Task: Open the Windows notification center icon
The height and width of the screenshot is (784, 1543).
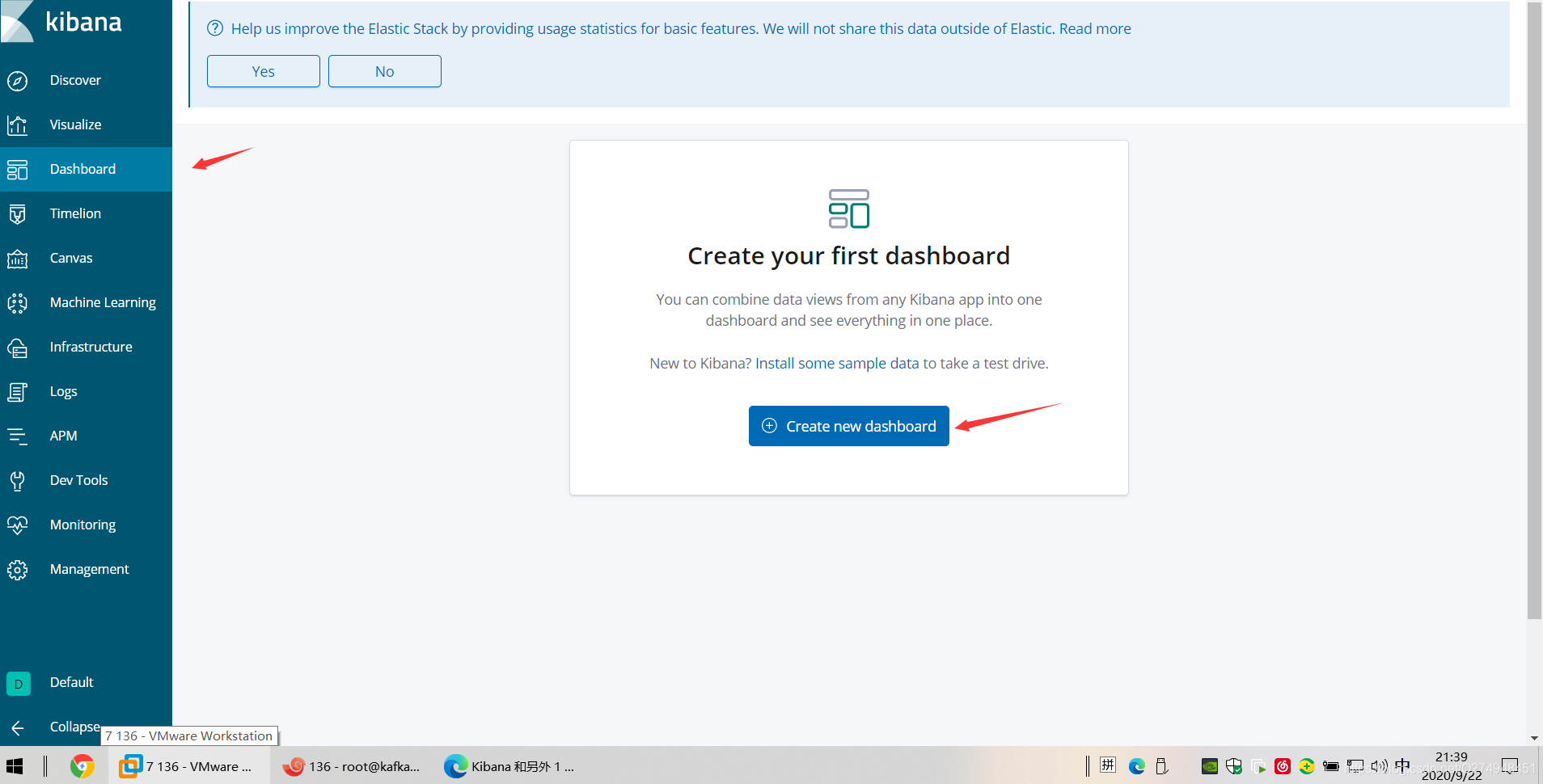Action: point(1510,766)
